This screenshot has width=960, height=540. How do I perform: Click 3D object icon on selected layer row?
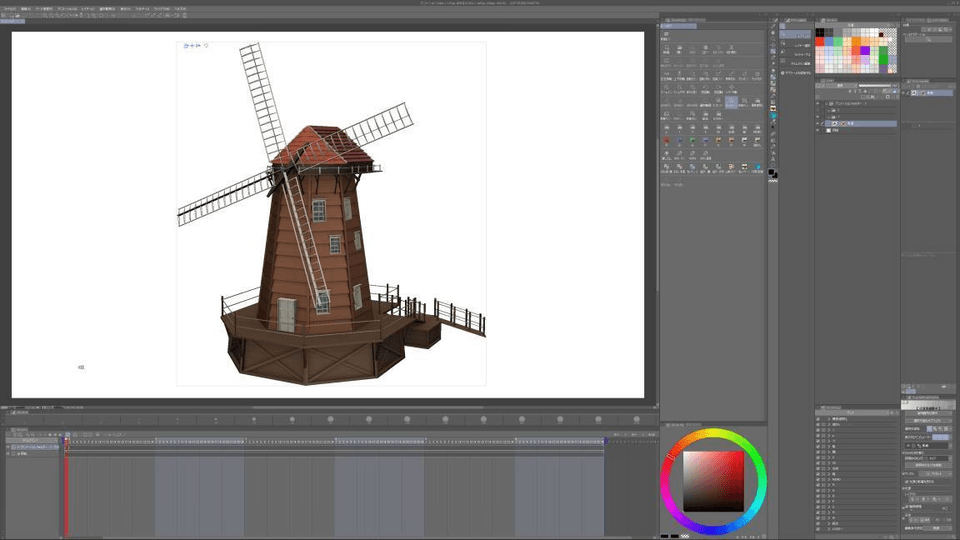834,124
